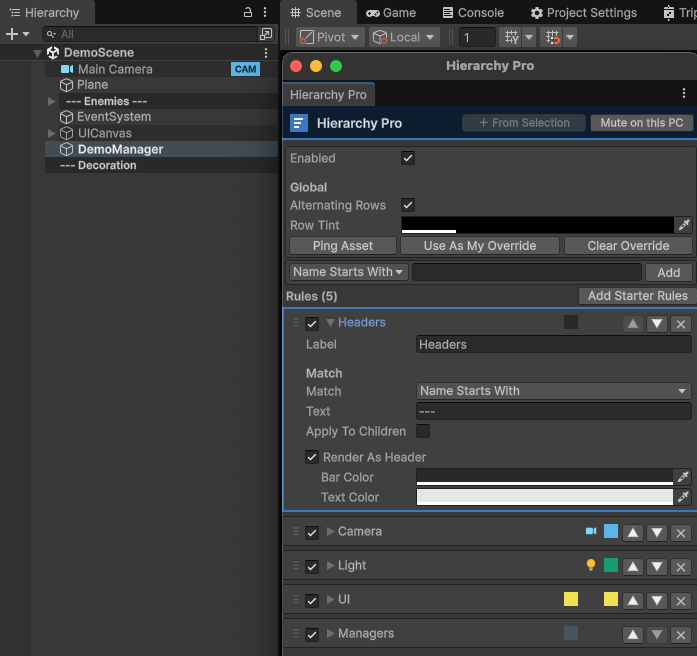Expand the Camera rule foldout
This screenshot has height=656, width=697.
330,532
